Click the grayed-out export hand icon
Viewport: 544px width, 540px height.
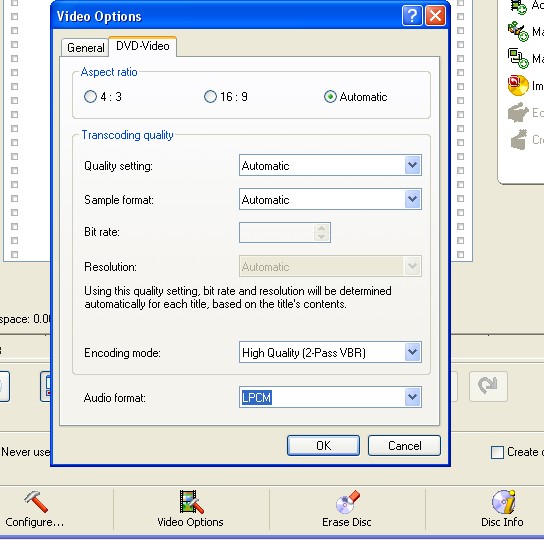click(518, 112)
